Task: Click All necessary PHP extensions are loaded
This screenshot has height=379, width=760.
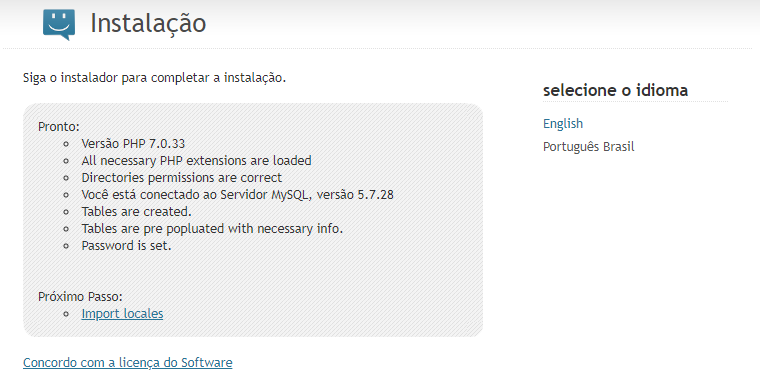Action: [x=196, y=160]
